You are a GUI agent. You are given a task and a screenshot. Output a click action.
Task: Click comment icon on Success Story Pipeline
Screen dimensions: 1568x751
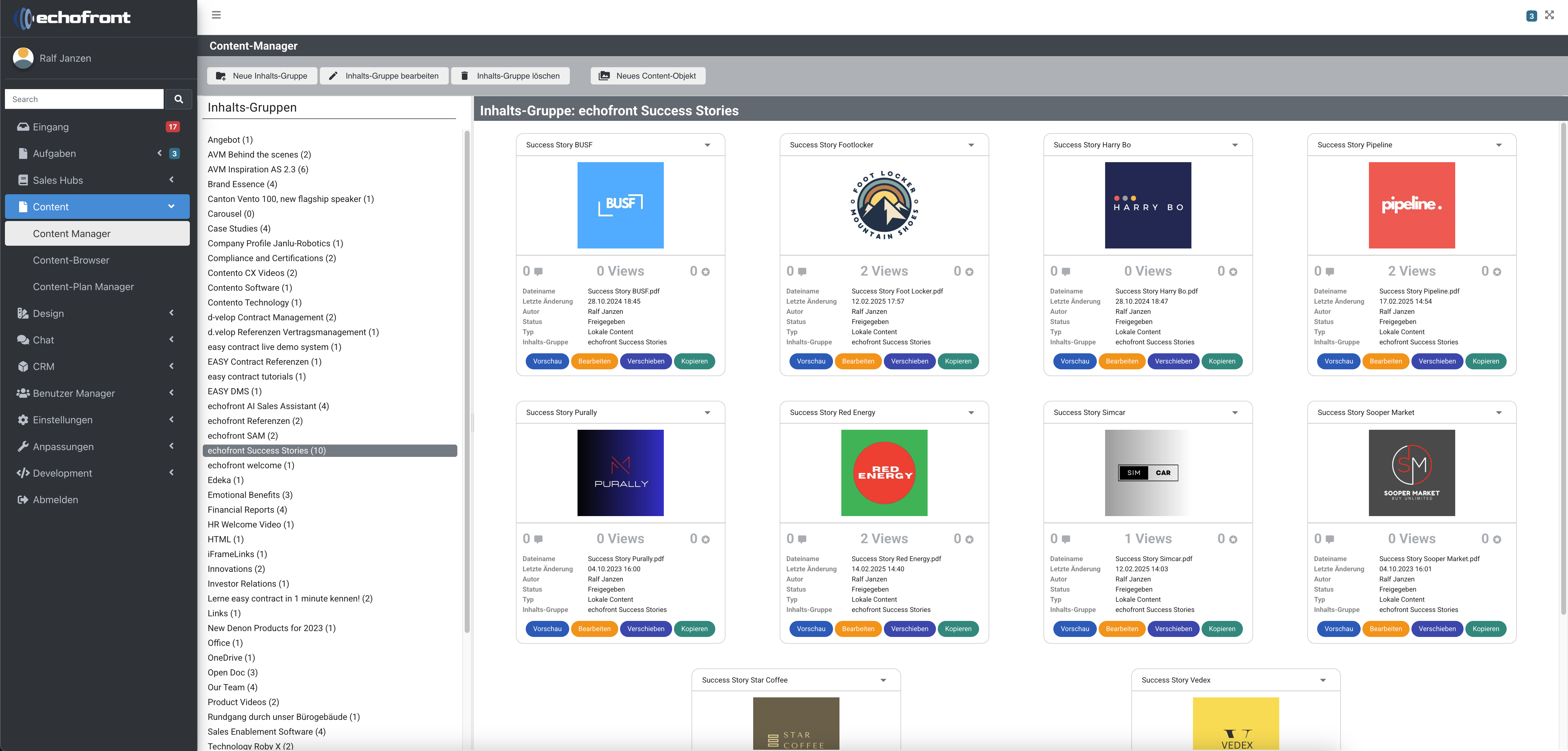(1329, 272)
